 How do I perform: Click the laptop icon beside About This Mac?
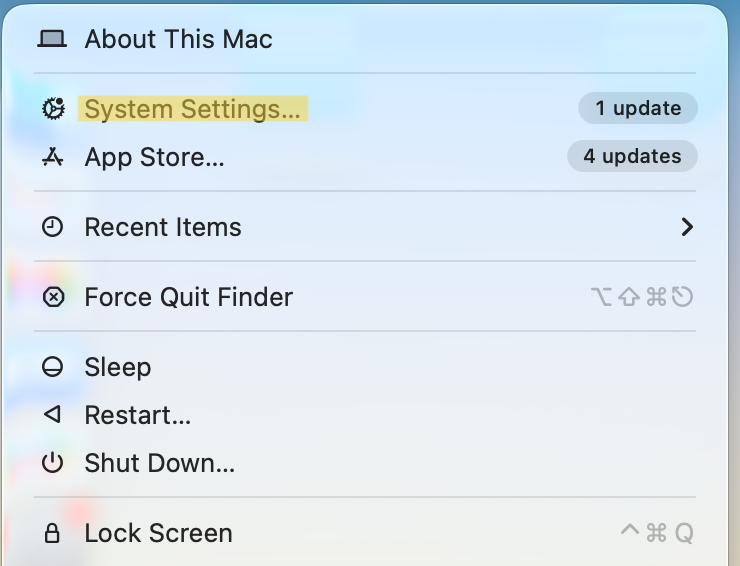point(52,39)
